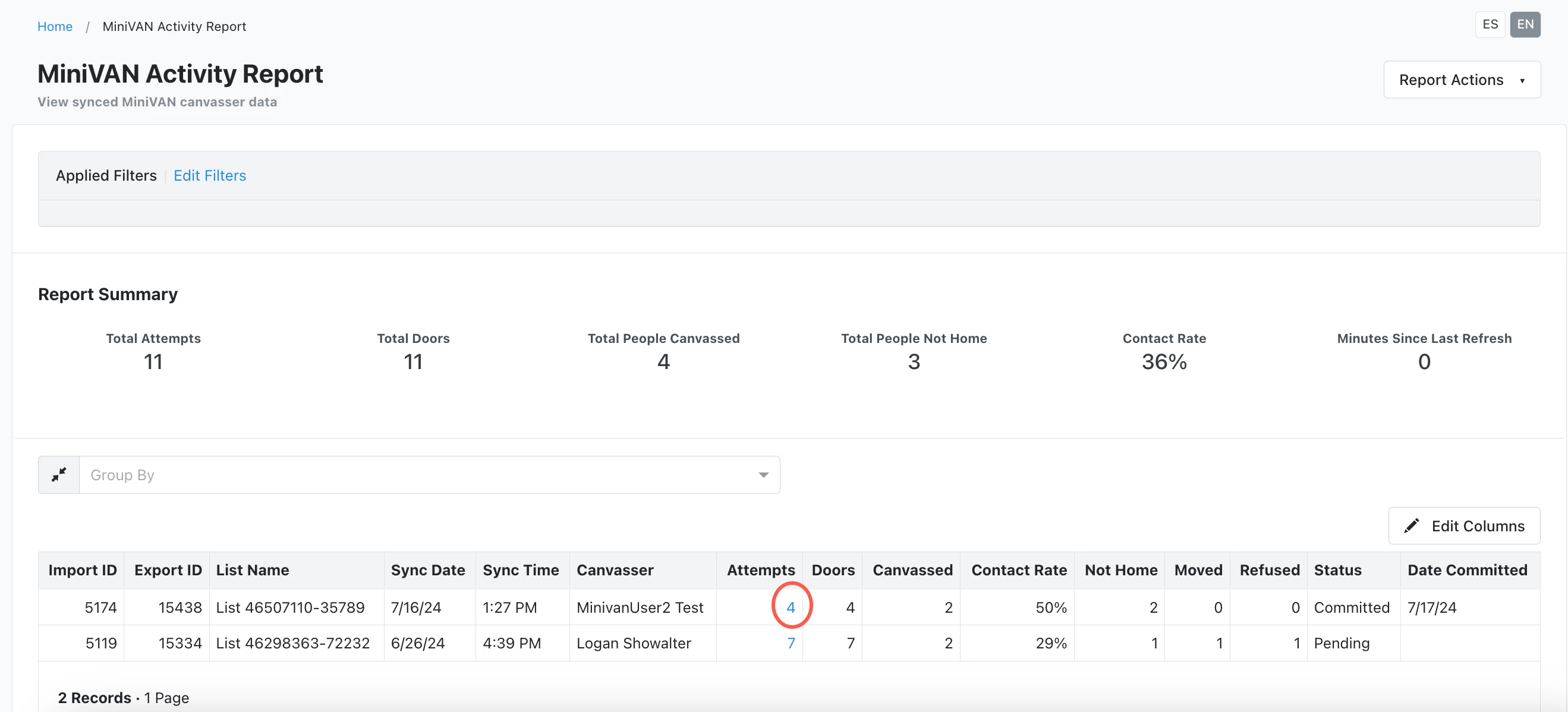This screenshot has width=1568, height=712.
Task: Expand the Group By combo box
Action: (420, 475)
